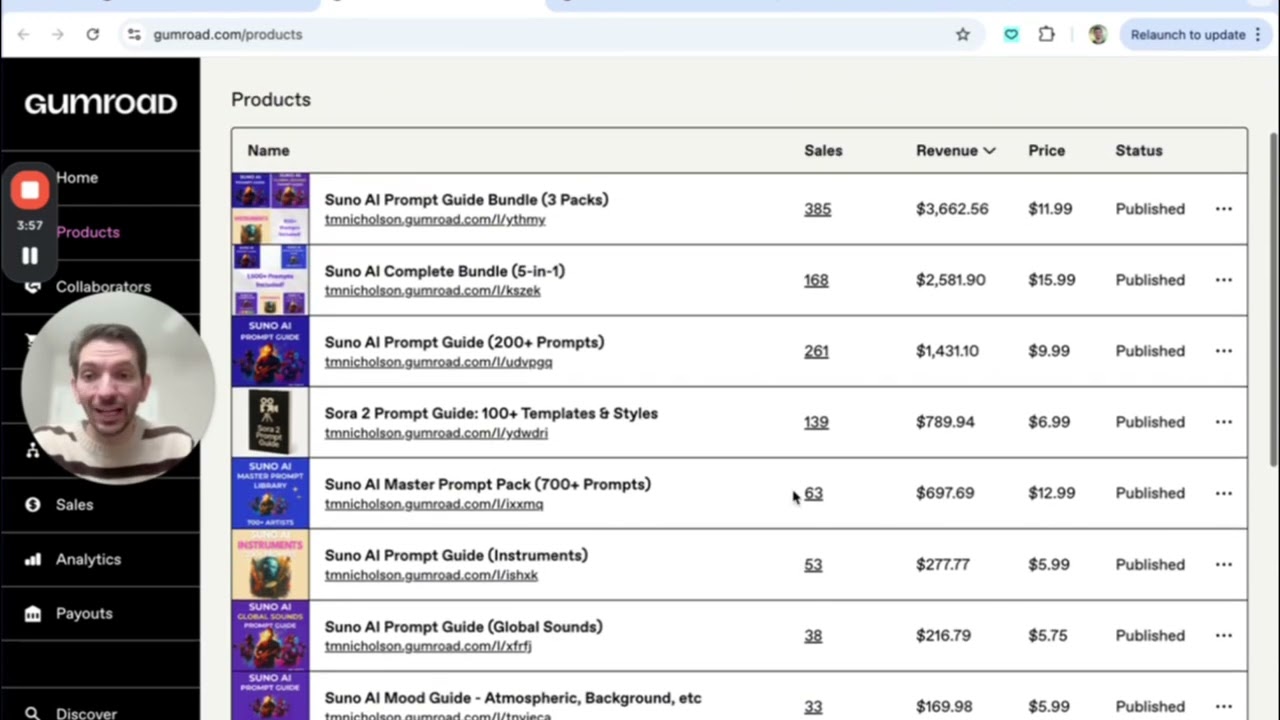1280x720 pixels.
Task: Open more options for Prompt Guide Bundle (3 Packs)
Action: point(1223,209)
